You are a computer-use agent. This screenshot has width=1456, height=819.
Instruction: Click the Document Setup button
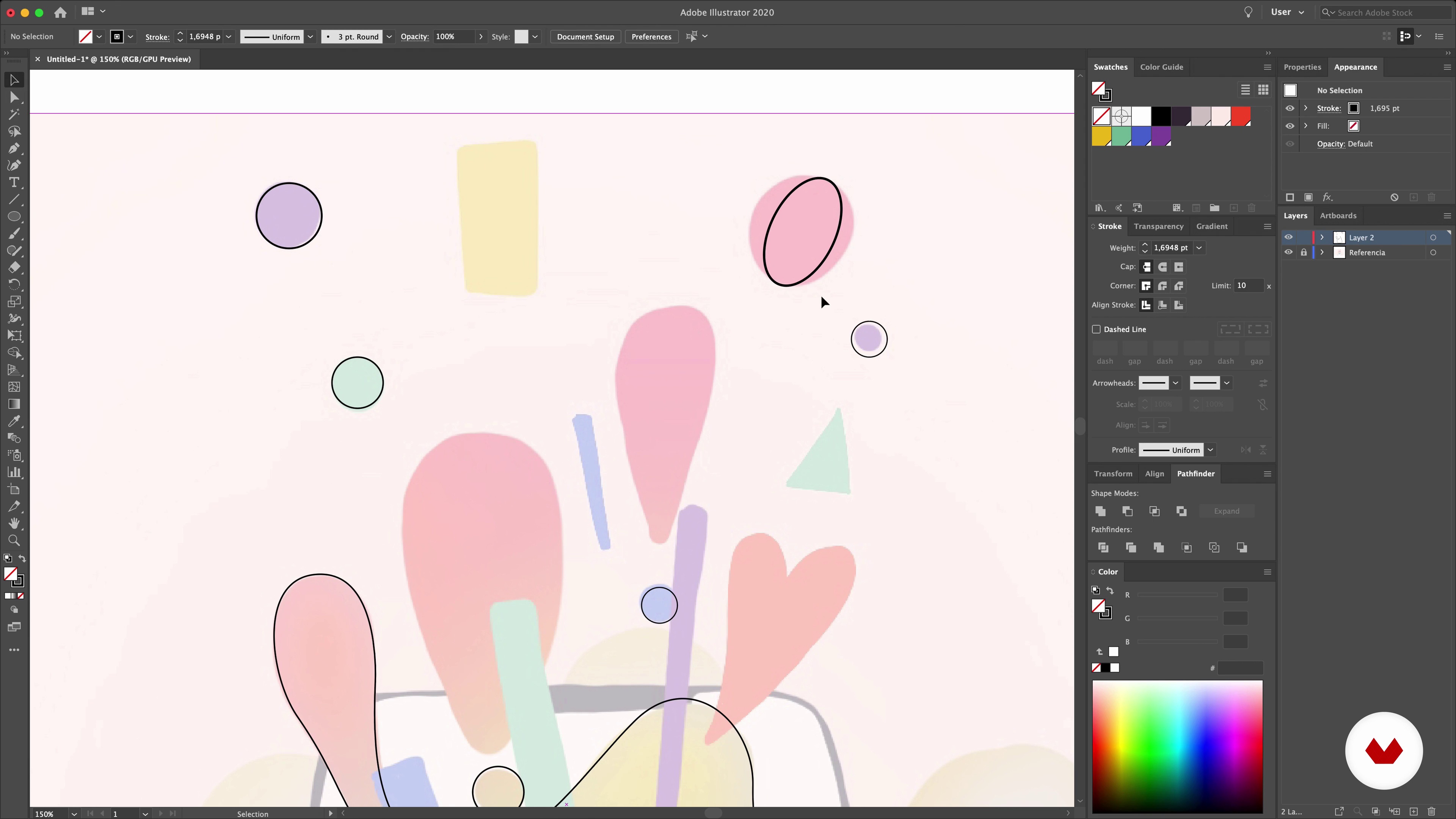tap(585, 37)
